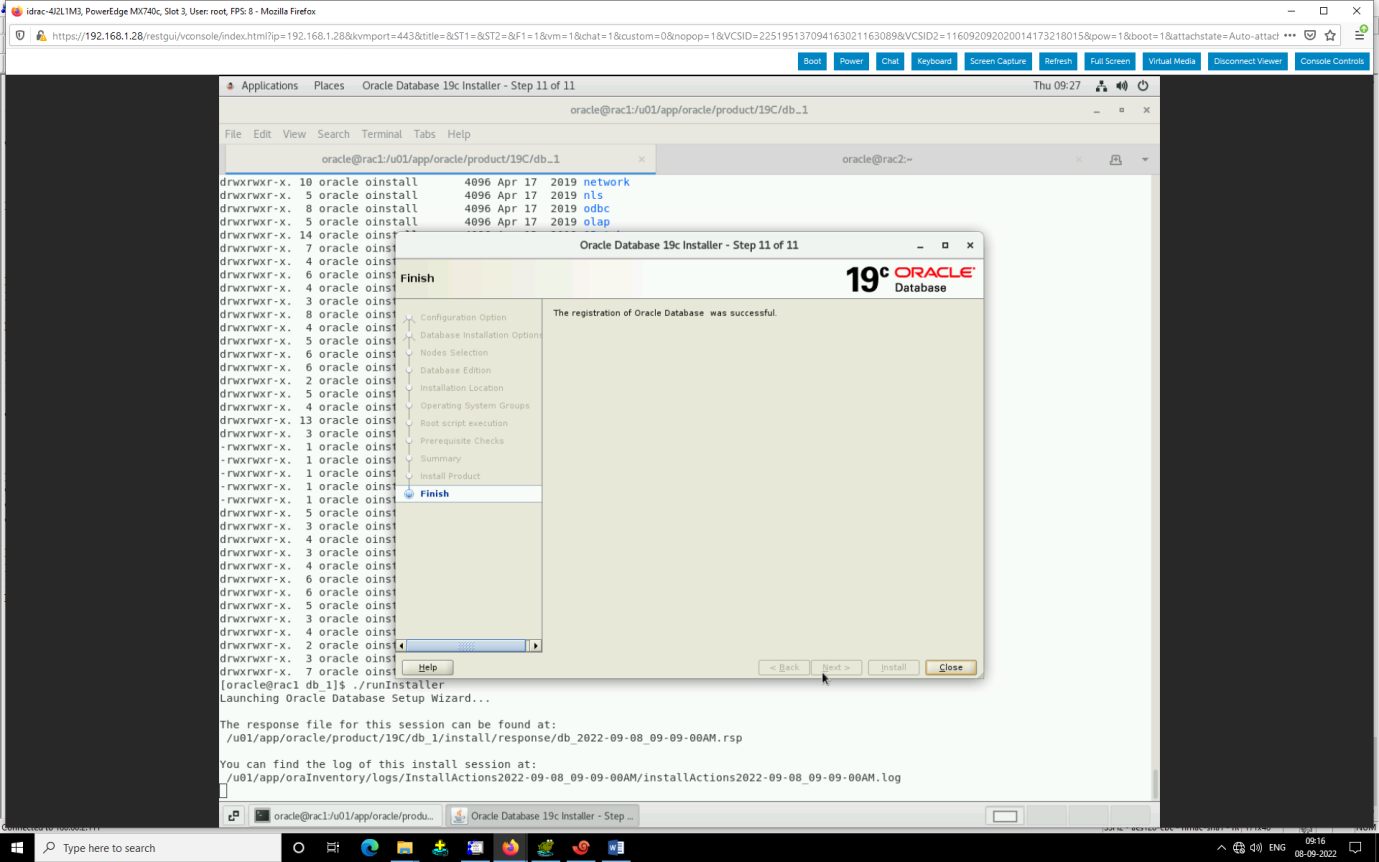Click the Cortana circle icon

tap(298, 848)
